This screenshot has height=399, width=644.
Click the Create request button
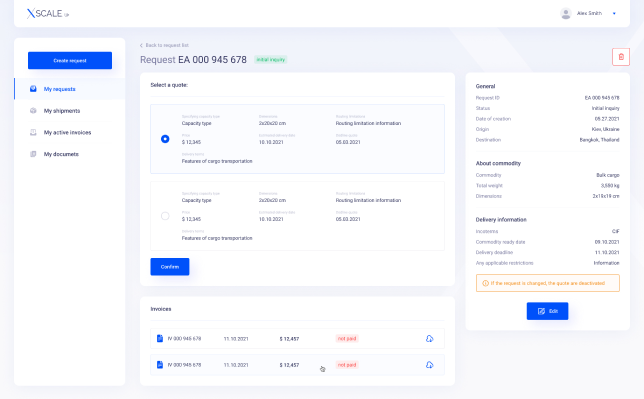click(70, 60)
